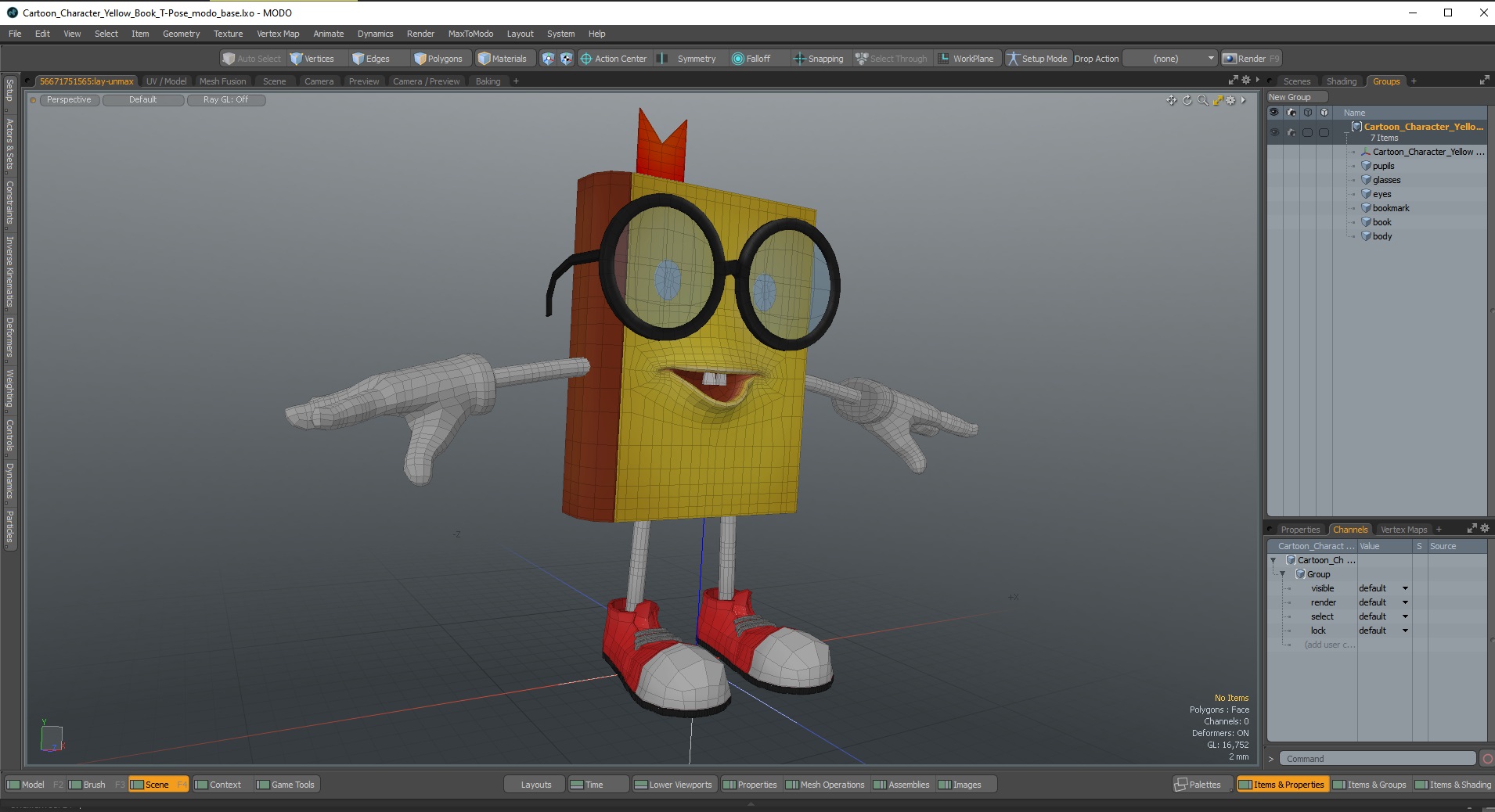Expand Groups panel with top-right resize icon
Screen dimensions: 1495x812
coord(1484,80)
